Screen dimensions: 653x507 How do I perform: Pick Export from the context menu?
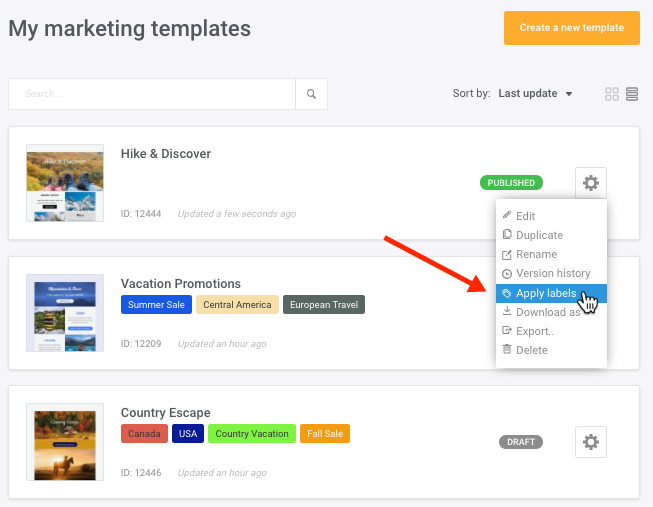tap(534, 331)
